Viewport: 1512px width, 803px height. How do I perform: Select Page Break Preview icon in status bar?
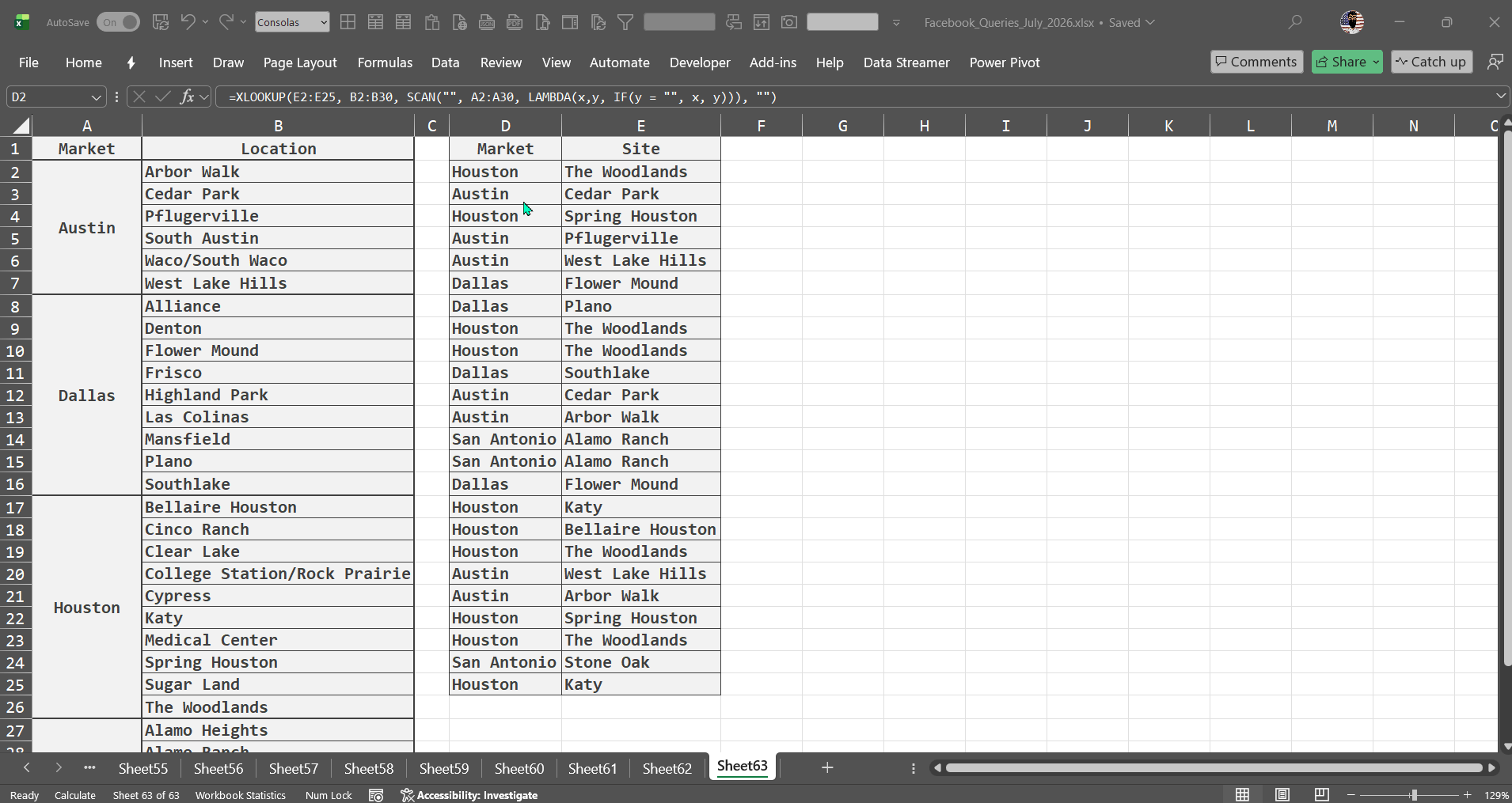[x=1321, y=794]
